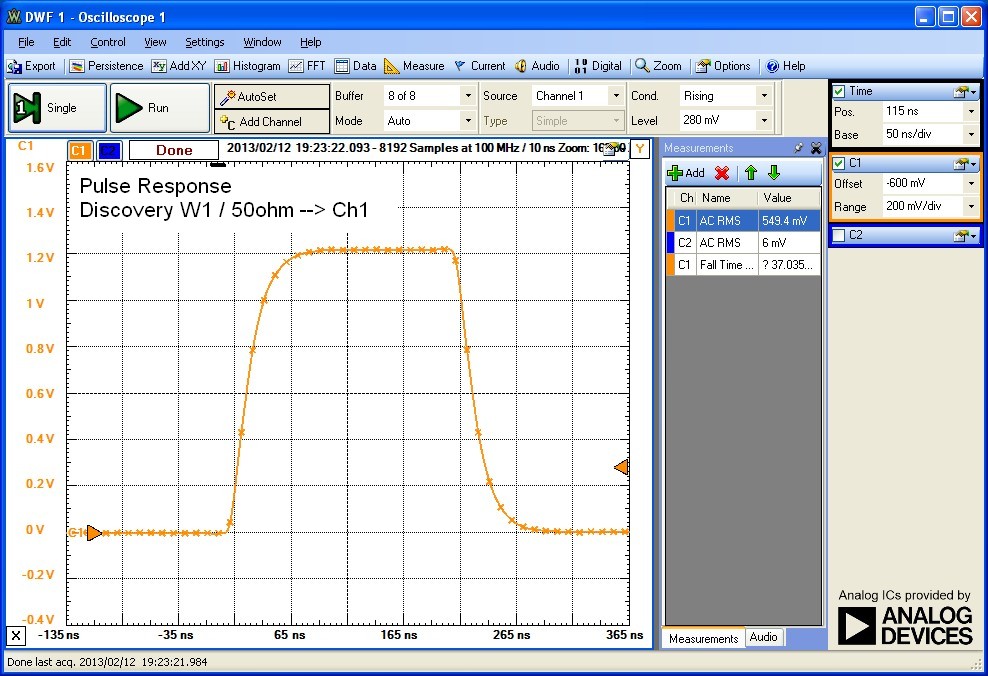This screenshot has width=988, height=676.
Task: Open the Settings menu
Action: 204,42
